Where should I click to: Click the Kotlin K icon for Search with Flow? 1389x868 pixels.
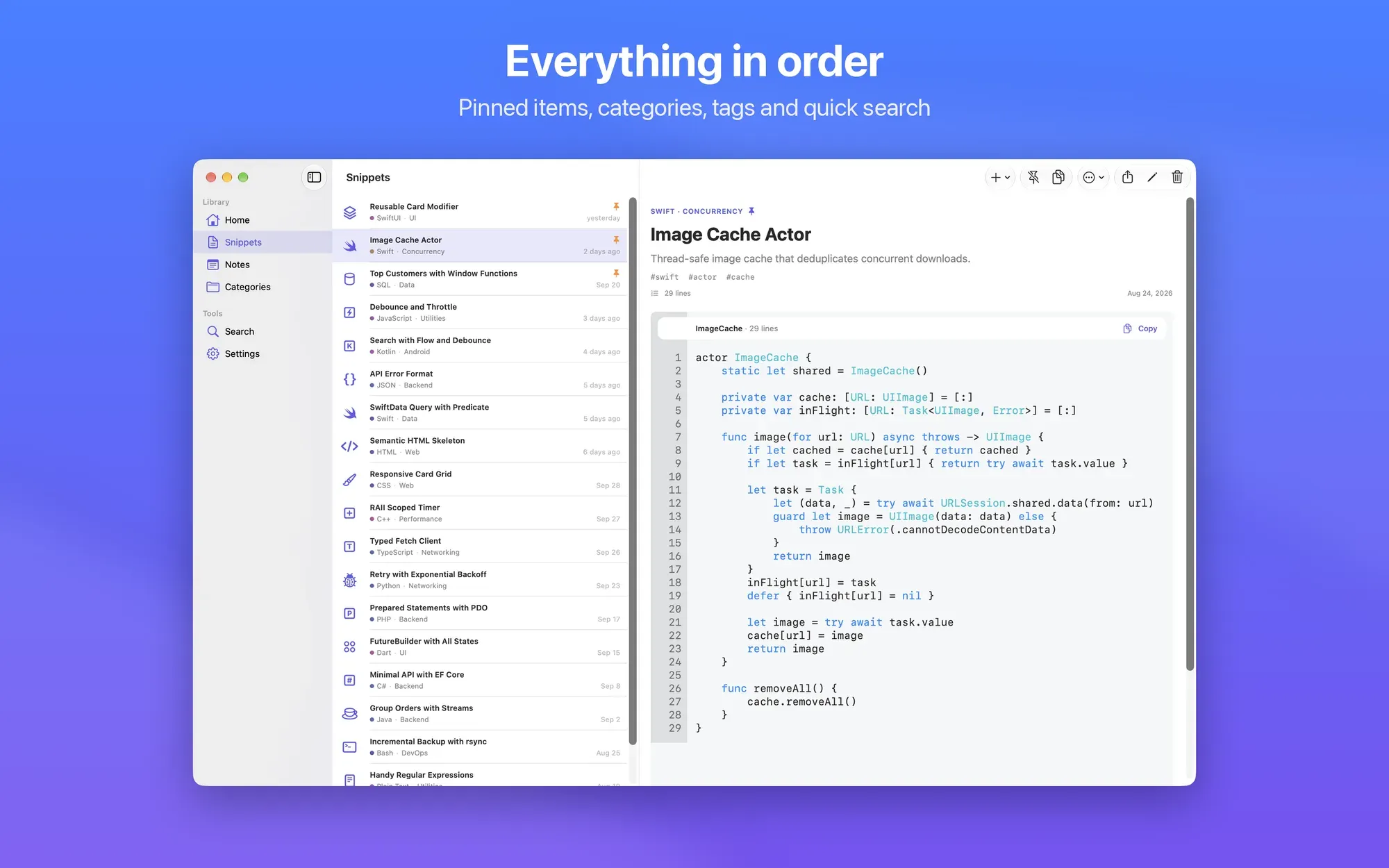[350, 346]
